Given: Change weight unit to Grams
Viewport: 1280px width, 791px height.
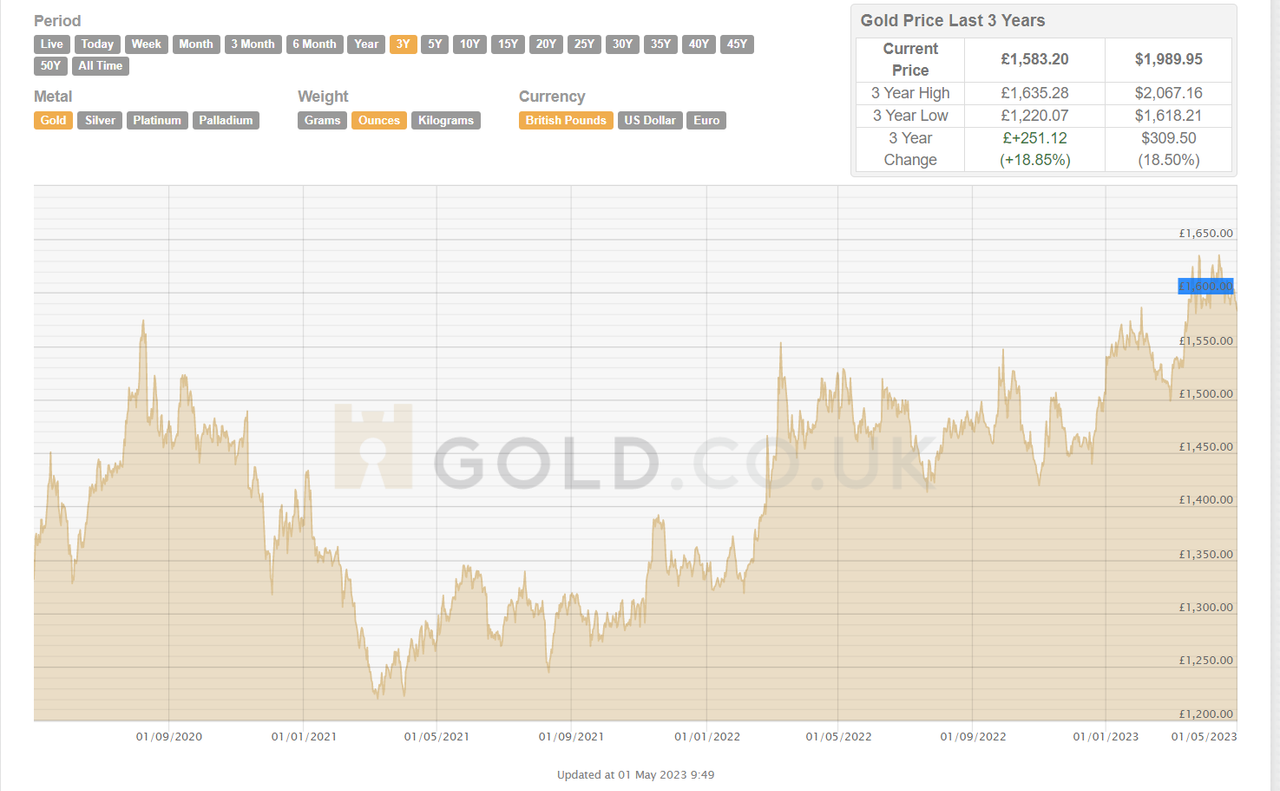Looking at the screenshot, I should (x=321, y=120).
